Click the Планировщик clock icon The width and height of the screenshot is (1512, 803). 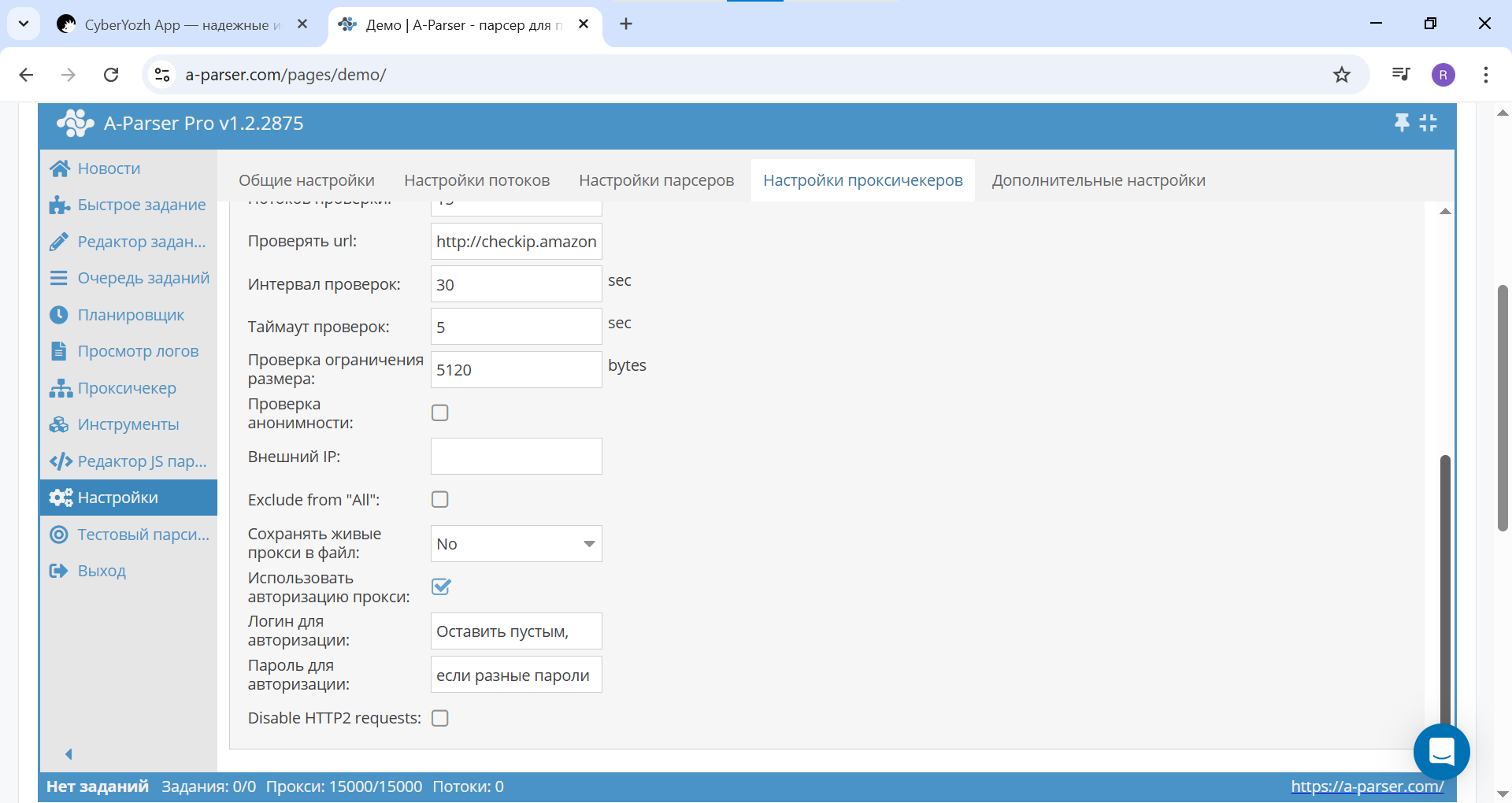click(59, 315)
